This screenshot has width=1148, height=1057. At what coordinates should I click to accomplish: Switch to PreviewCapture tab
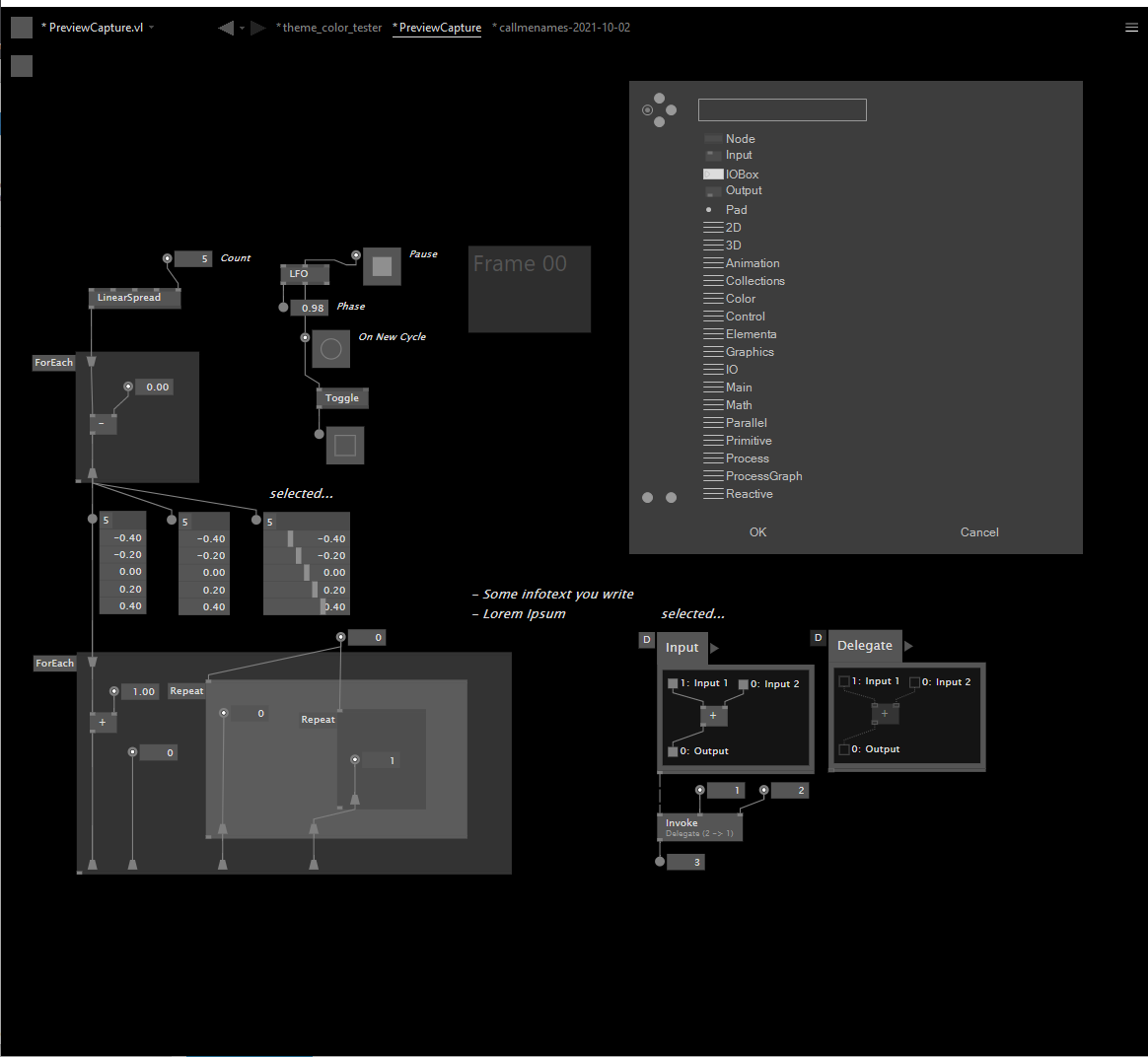437,28
